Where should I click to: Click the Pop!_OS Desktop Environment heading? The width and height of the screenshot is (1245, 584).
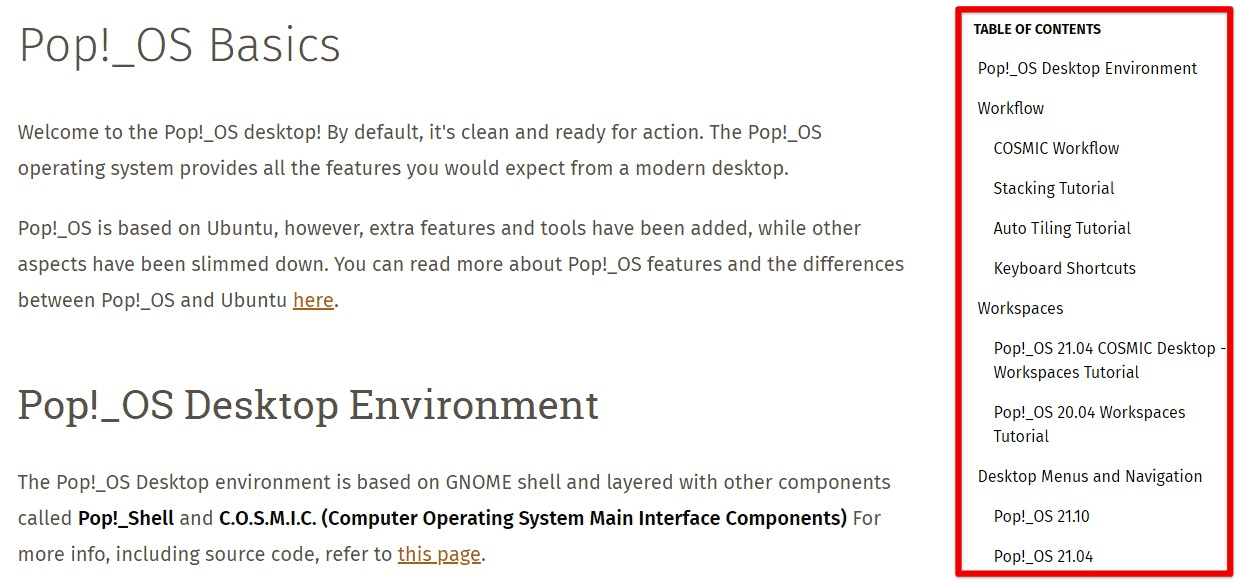point(308,405)
